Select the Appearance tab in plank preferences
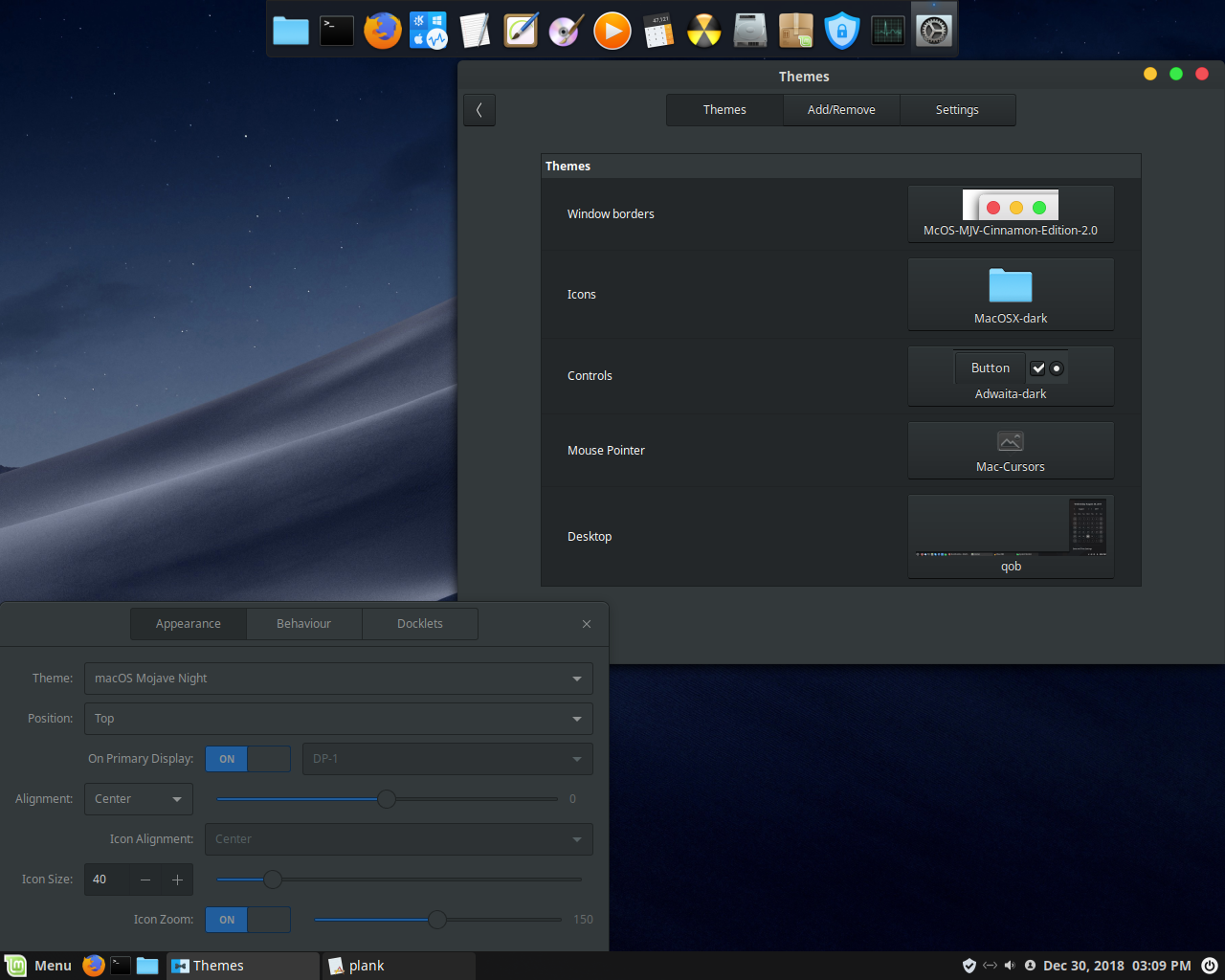 click(189, 624)
